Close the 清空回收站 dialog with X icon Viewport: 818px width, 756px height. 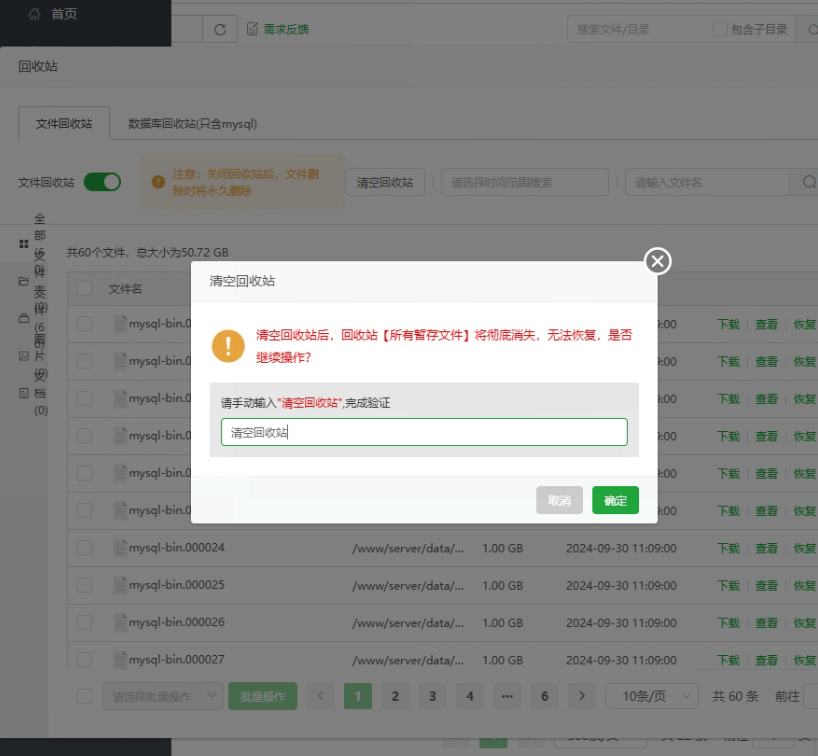[657, 261]
